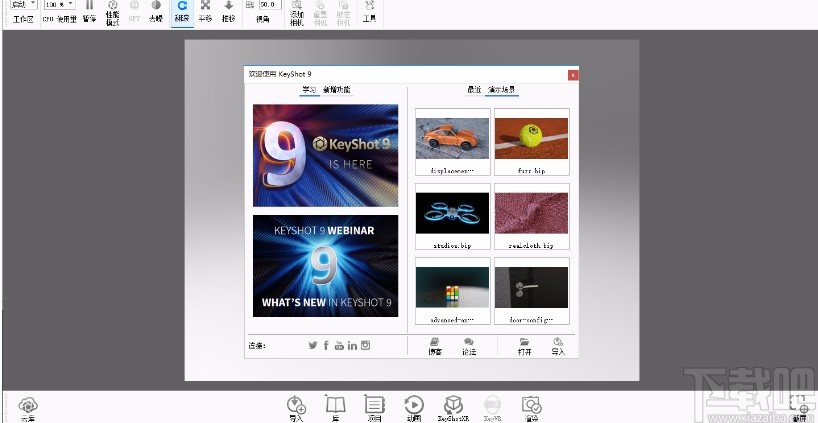Viewport: 818px width, 423px height.
Task: Open the drone studios.bip scene
Action: (x=452, y=216)
